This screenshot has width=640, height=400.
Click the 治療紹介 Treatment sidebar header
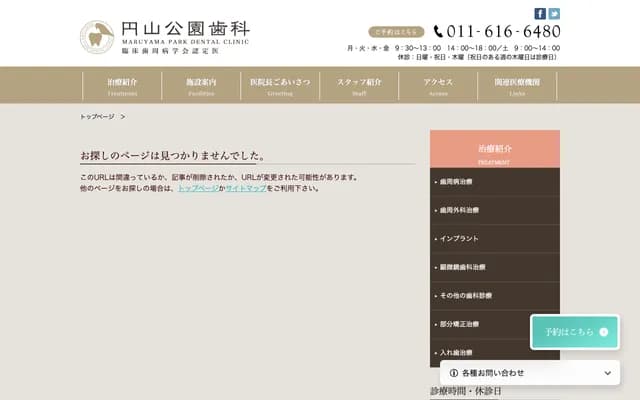495,149
